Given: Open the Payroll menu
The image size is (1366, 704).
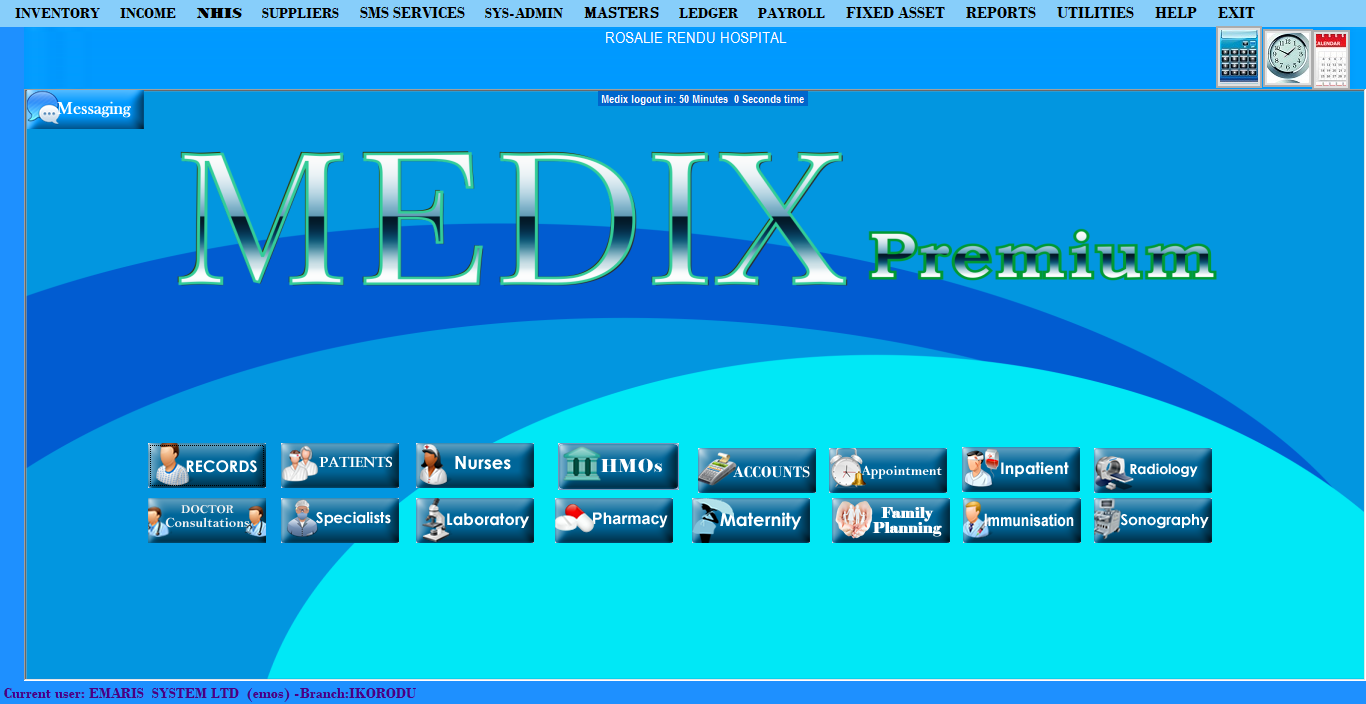Looking at the screenshot, I should point(791,13).
